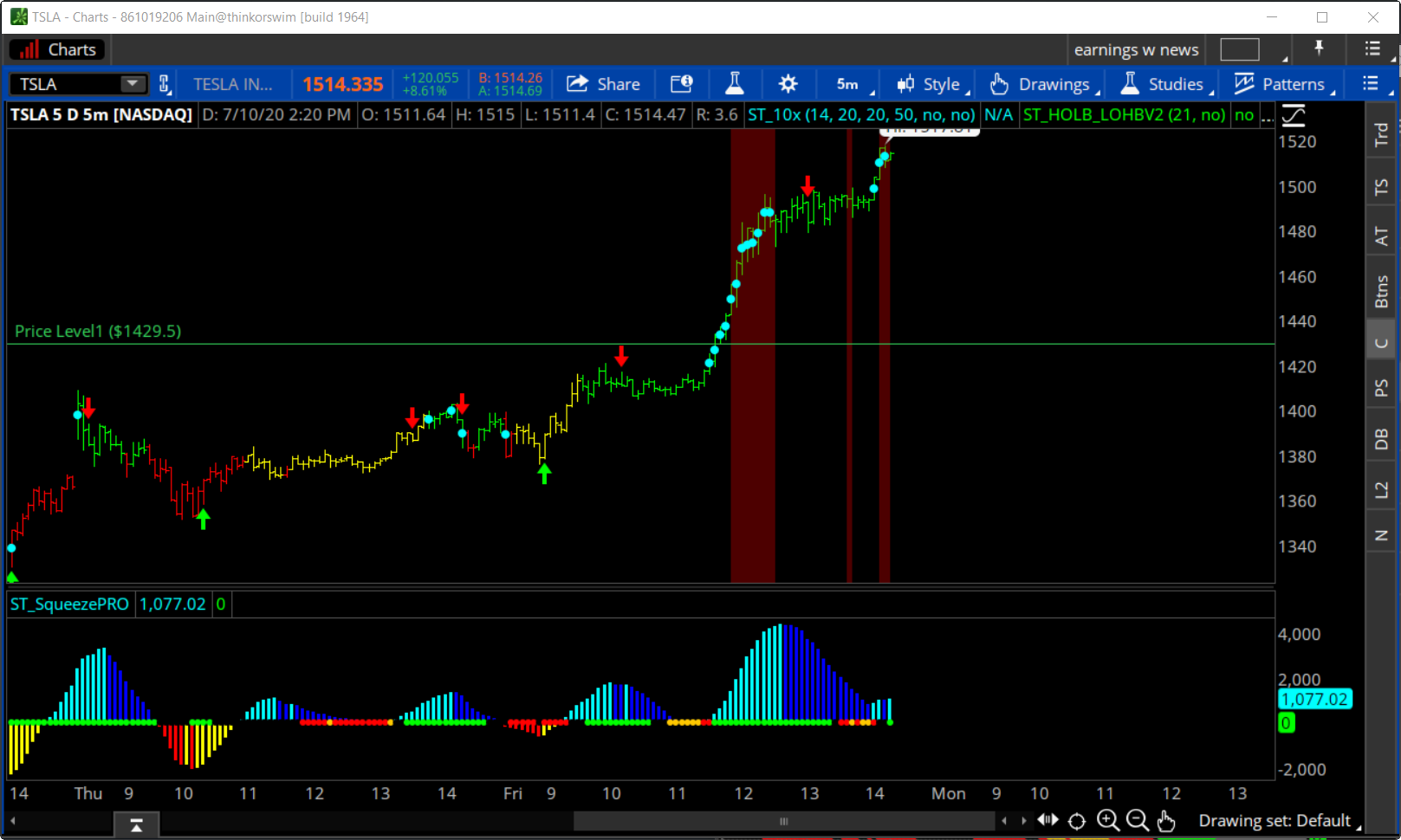The width and height of the screenshot is (1401, 840).
Task: Click the bid price B: 1514.26
Action: 510,78
